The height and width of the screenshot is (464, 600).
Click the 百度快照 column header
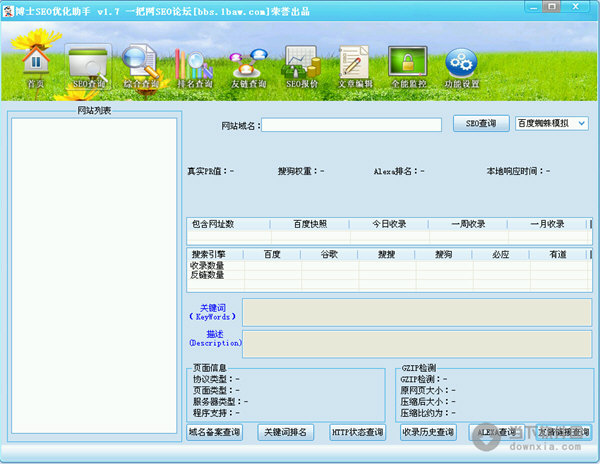310,224
